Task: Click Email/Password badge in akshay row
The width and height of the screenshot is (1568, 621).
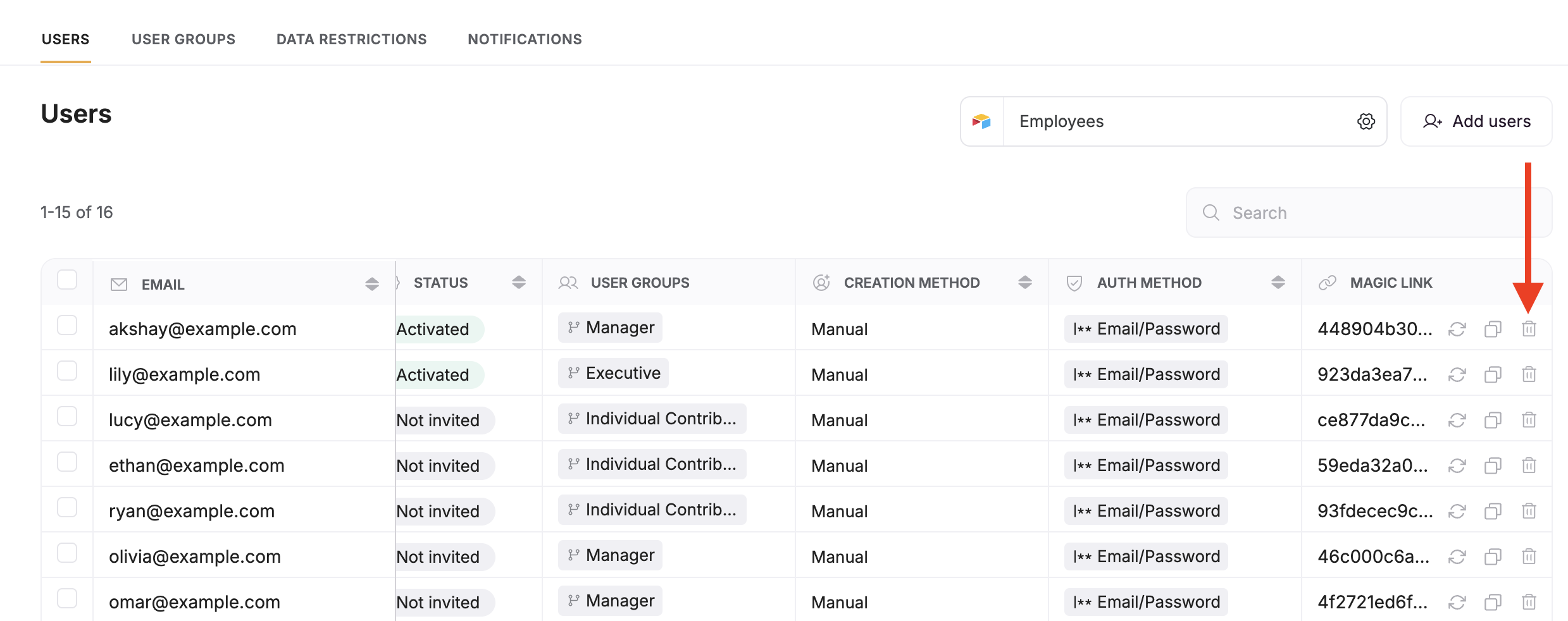Action: [x=1146, y=329]
